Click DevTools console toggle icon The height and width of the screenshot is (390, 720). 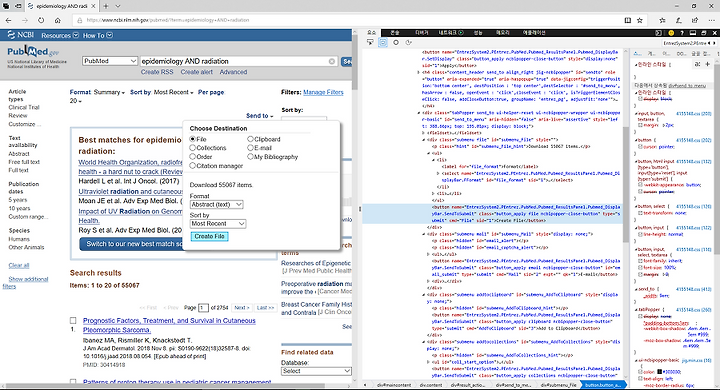pos(658,33)
